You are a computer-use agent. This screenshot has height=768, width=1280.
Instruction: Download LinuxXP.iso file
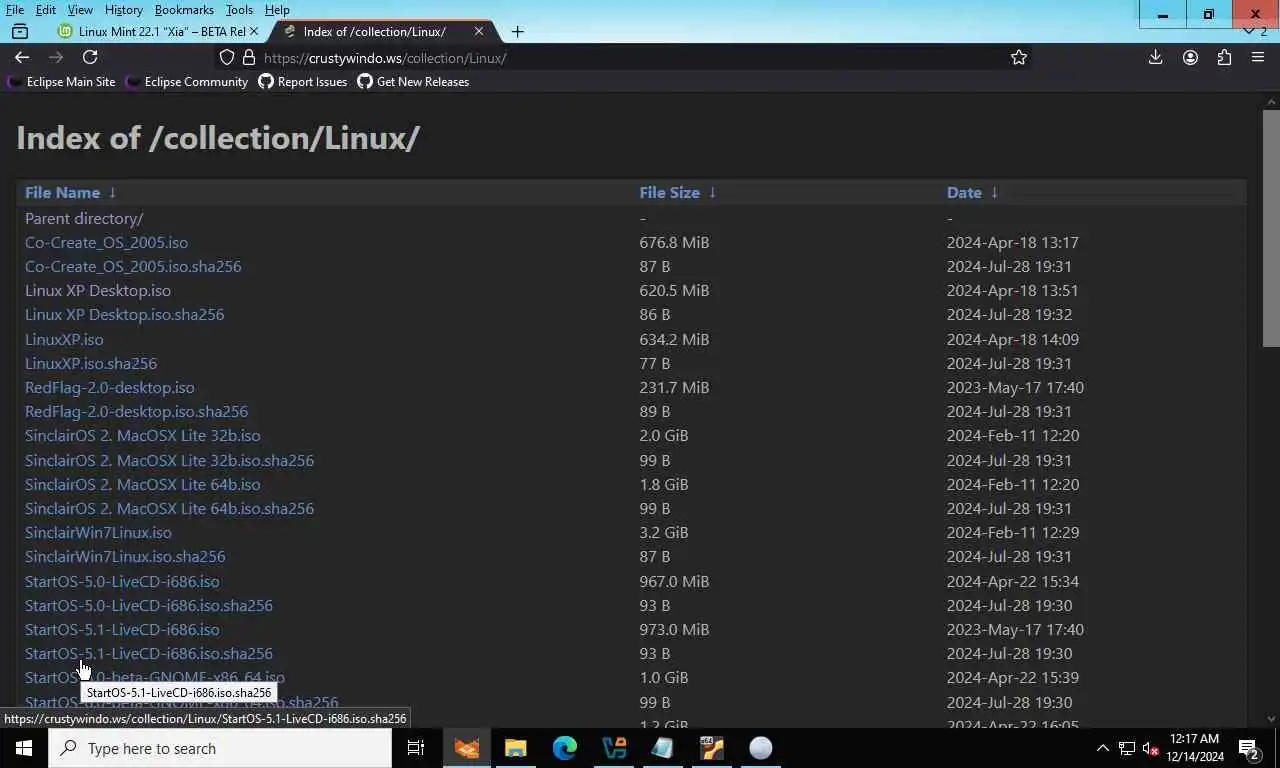click(x=64, y=339)
